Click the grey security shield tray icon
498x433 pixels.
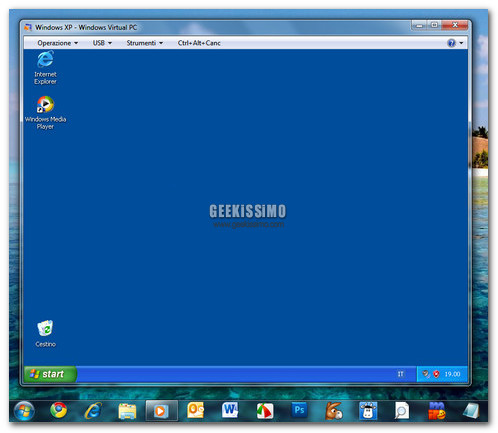[426, 374]
